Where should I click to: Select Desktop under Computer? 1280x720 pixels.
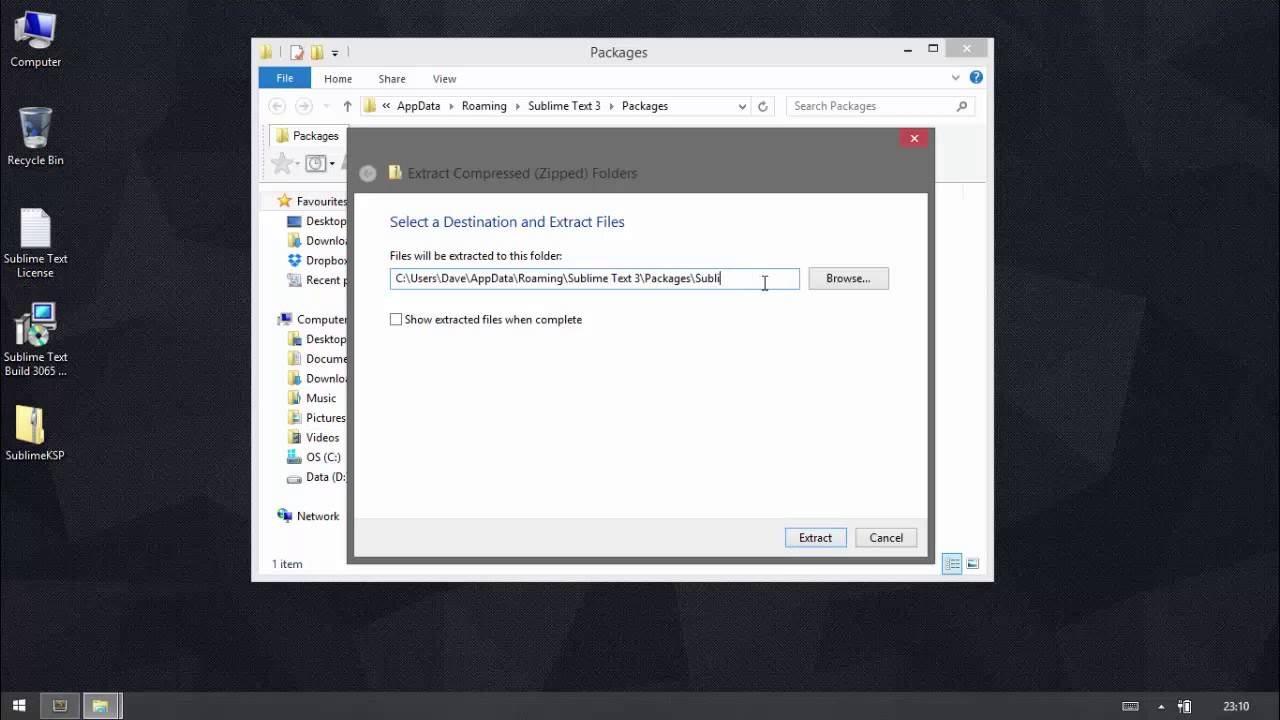[317, 339]
